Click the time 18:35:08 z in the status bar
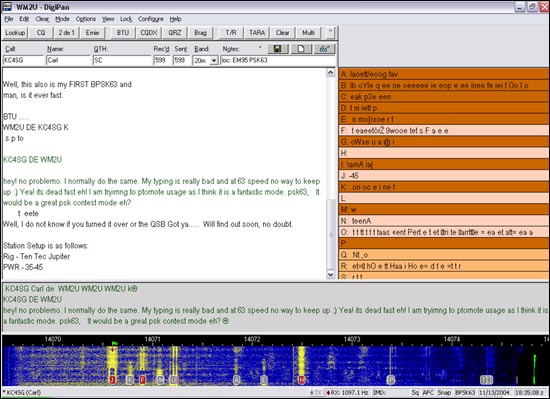The width and height of the screenshot is (550, 399). tap(530, 392)
